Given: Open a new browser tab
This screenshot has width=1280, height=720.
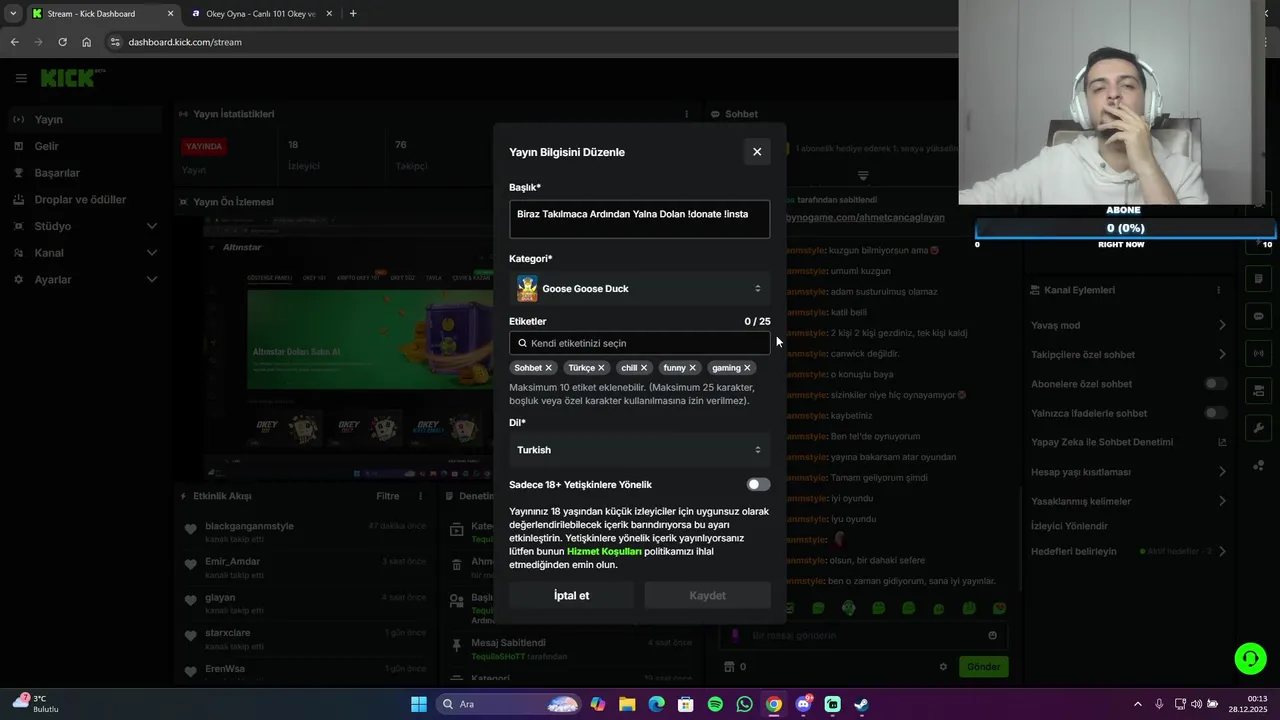Looking at the screenshot, I should (353, 14).
